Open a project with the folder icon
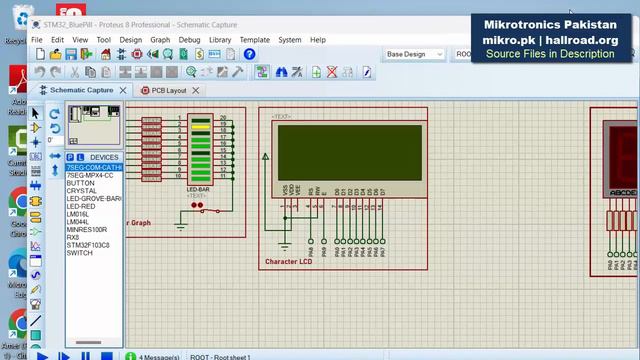 click(56, 54)
